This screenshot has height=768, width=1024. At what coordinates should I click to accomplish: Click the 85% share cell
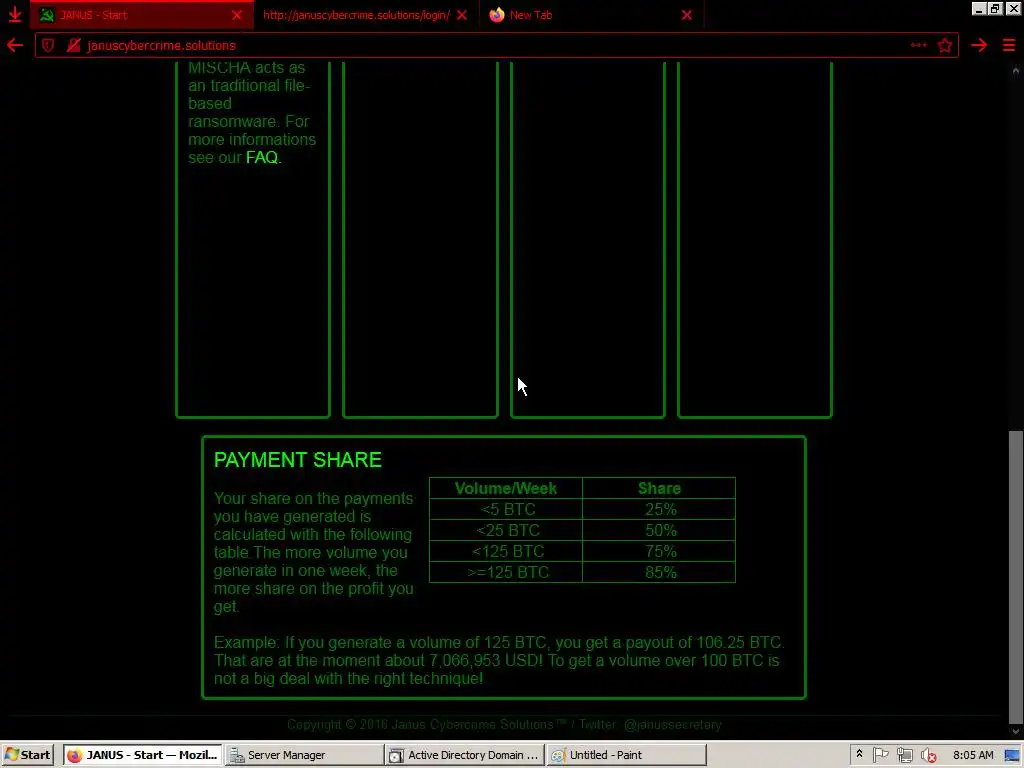[659, 571]
